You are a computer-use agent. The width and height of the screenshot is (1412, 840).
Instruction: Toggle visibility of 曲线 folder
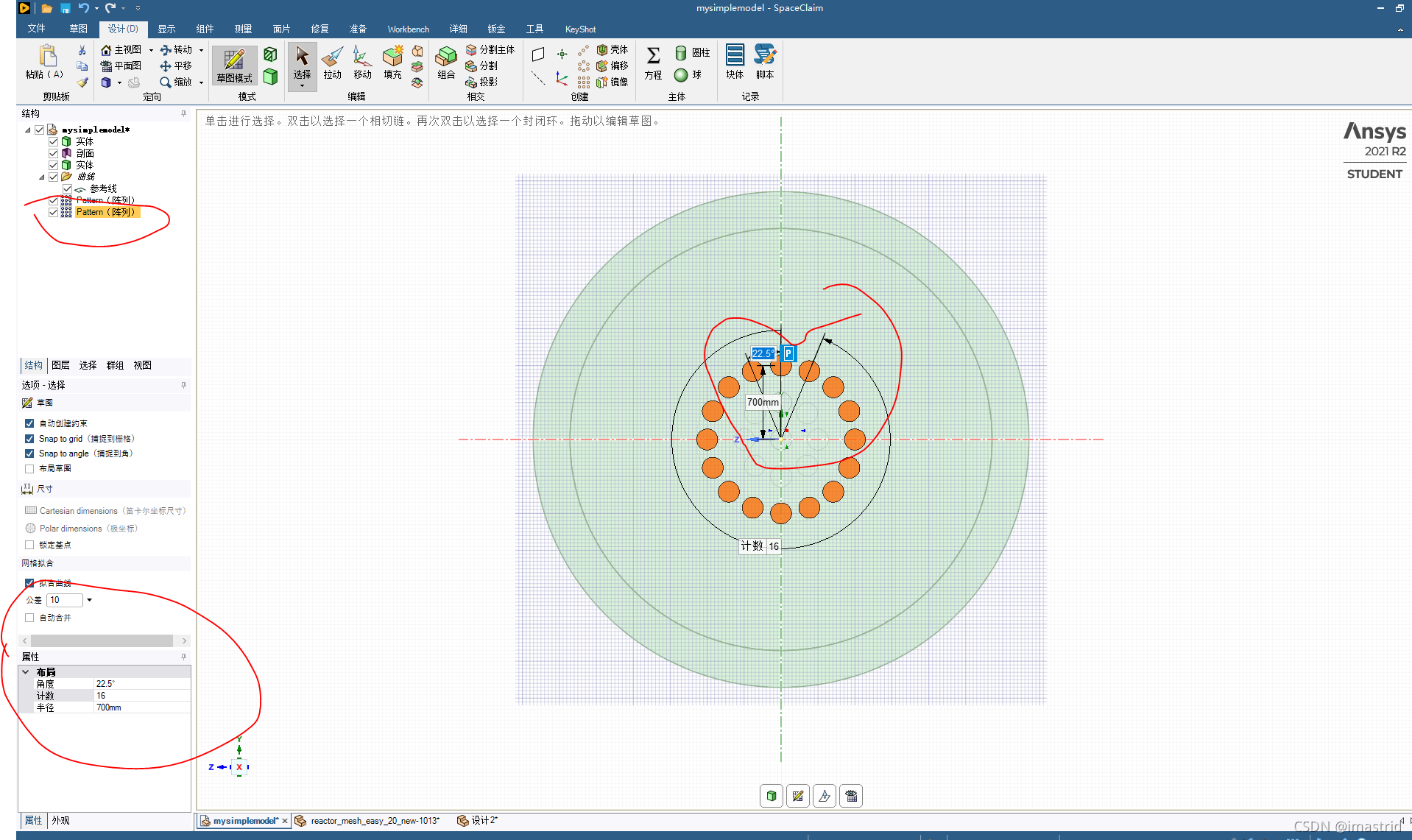pos(54,177)
